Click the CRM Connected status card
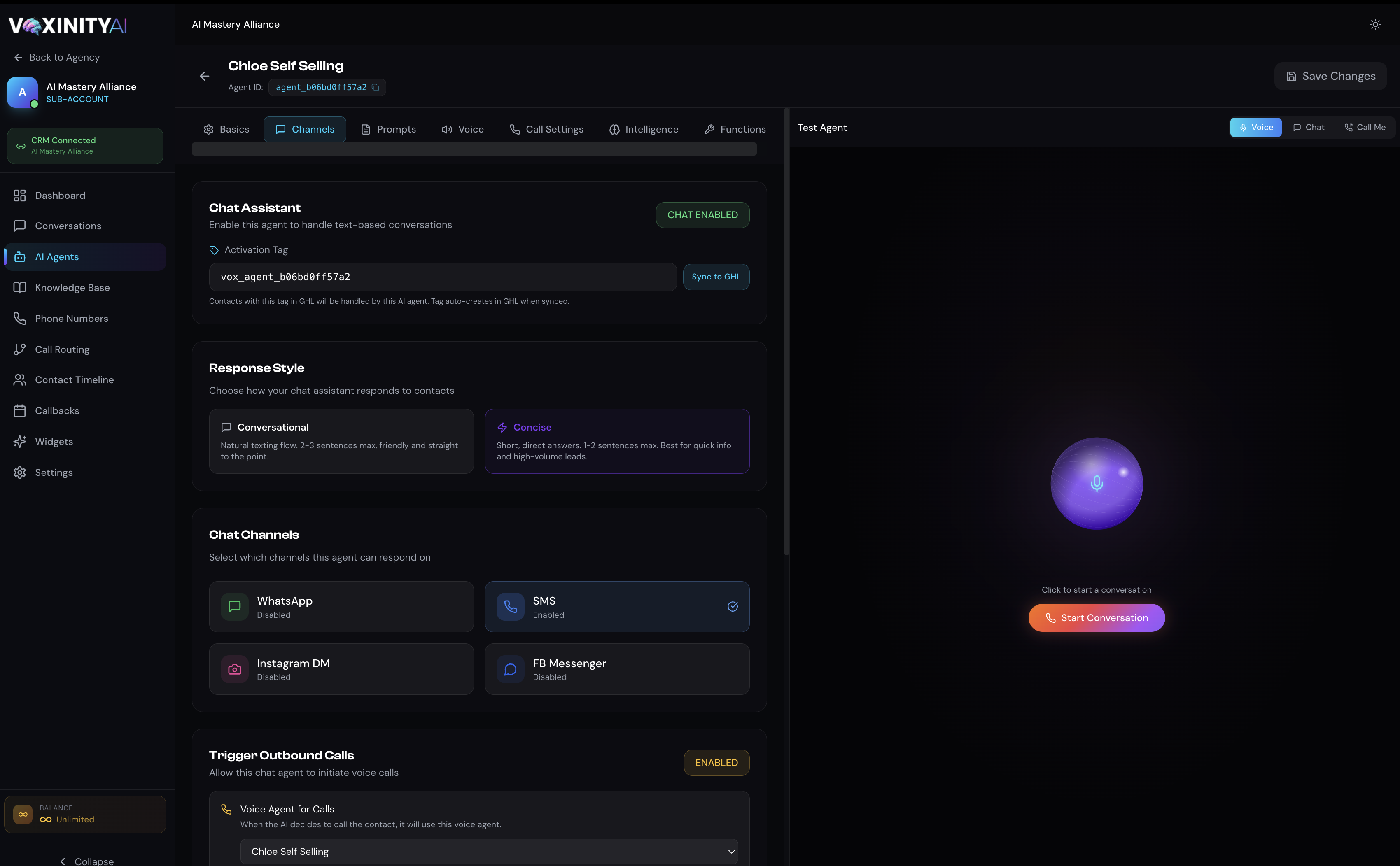 [85, 145]
